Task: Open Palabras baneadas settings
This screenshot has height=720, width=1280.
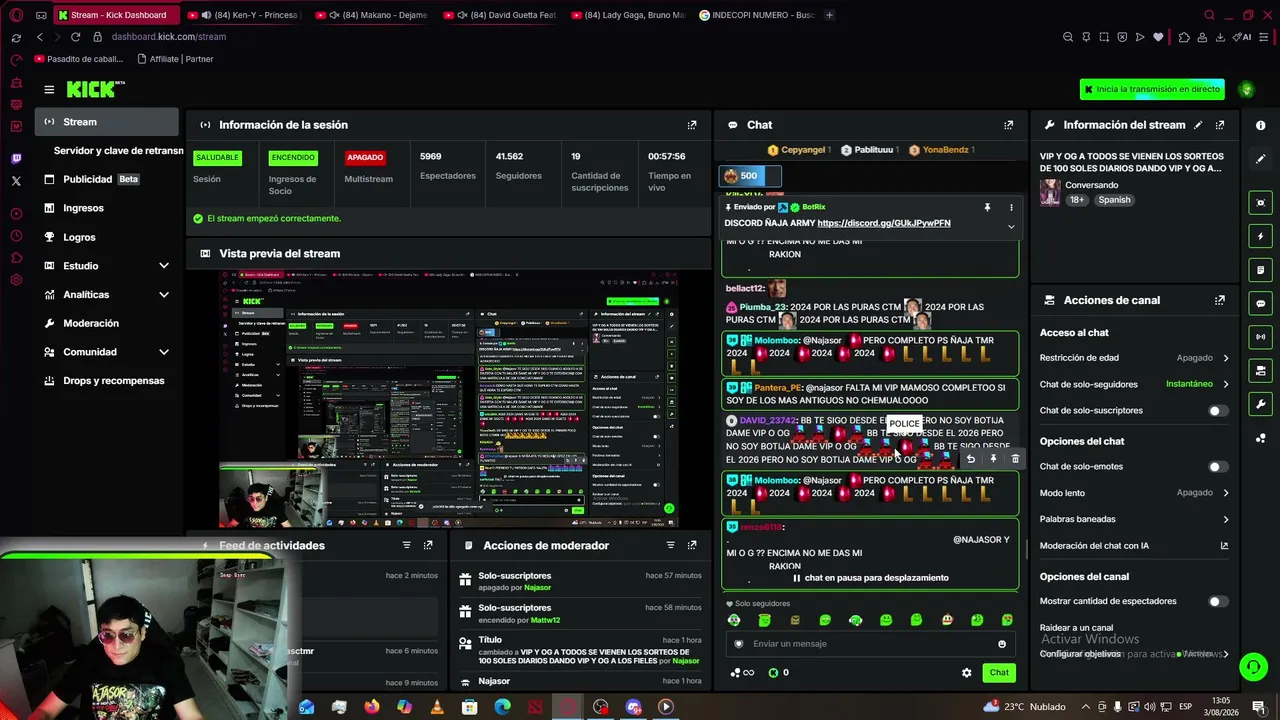Action: pyautogui.click(x=1134, y=519)
